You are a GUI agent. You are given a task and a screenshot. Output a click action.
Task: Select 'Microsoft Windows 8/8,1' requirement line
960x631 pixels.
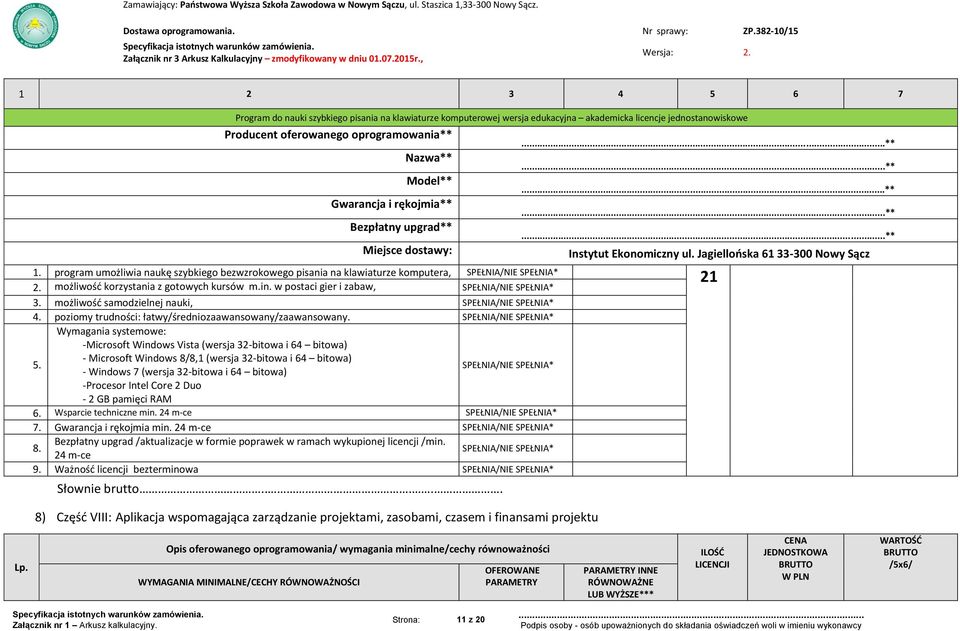pos(217,358)
